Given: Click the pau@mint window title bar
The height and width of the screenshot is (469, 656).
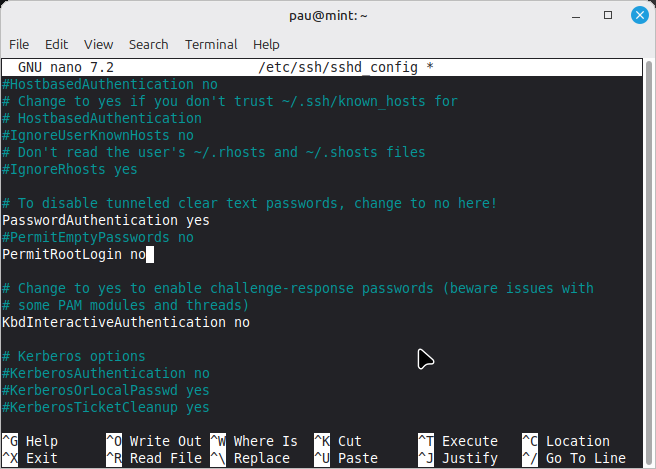Looking at the screenshot, I should 328,15.
